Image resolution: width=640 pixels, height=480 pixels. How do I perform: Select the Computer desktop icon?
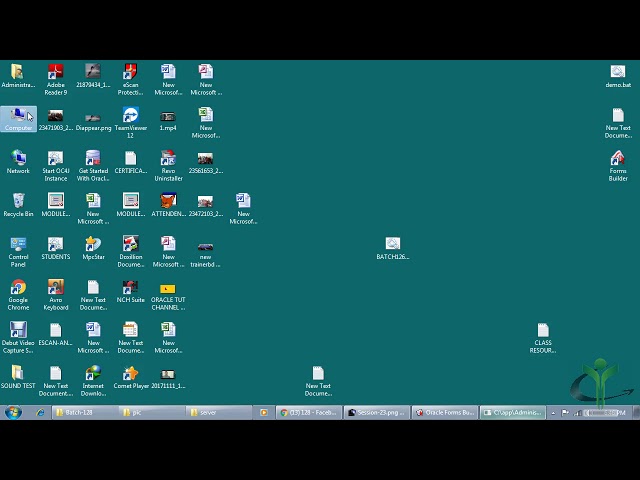point(18,119)
